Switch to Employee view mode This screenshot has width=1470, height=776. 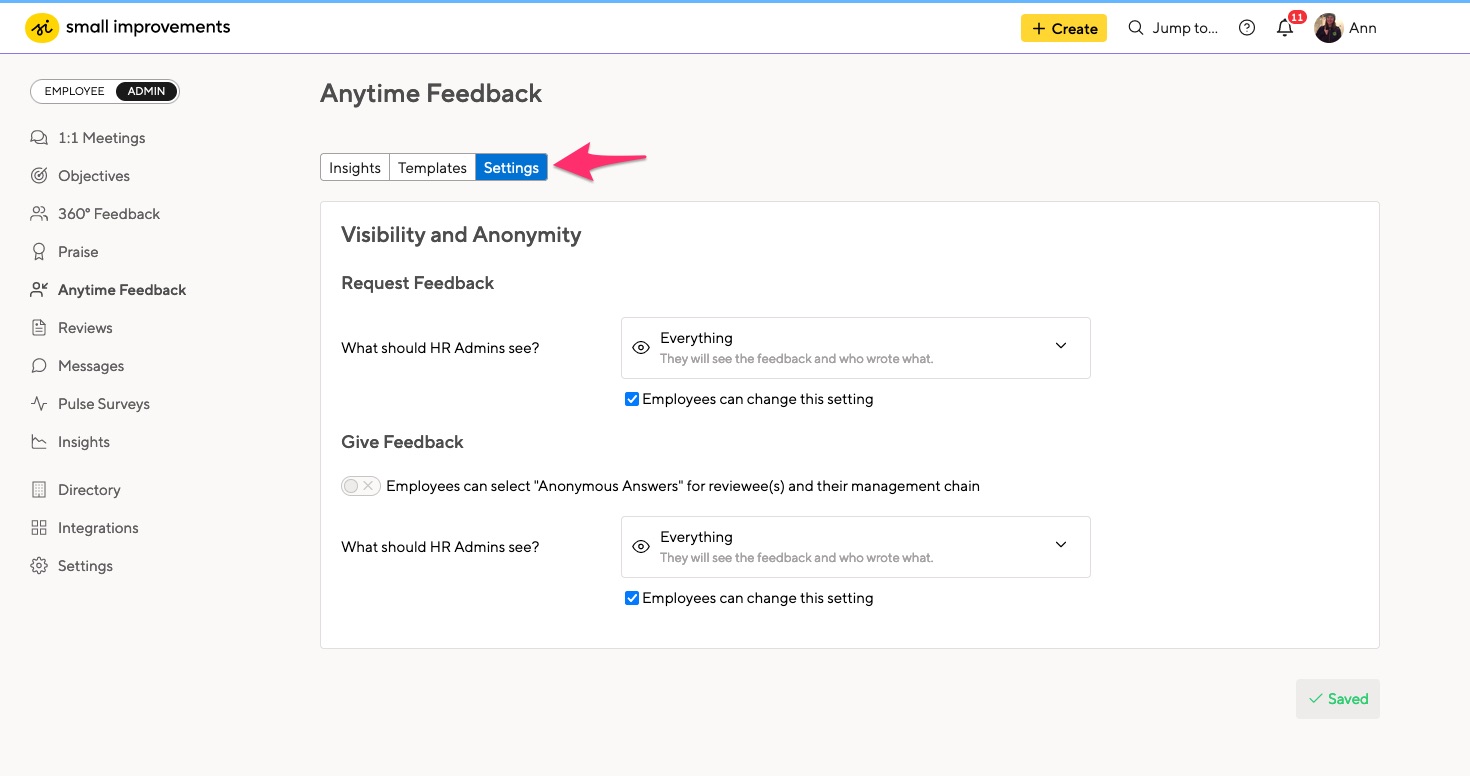tap(73, 91)
